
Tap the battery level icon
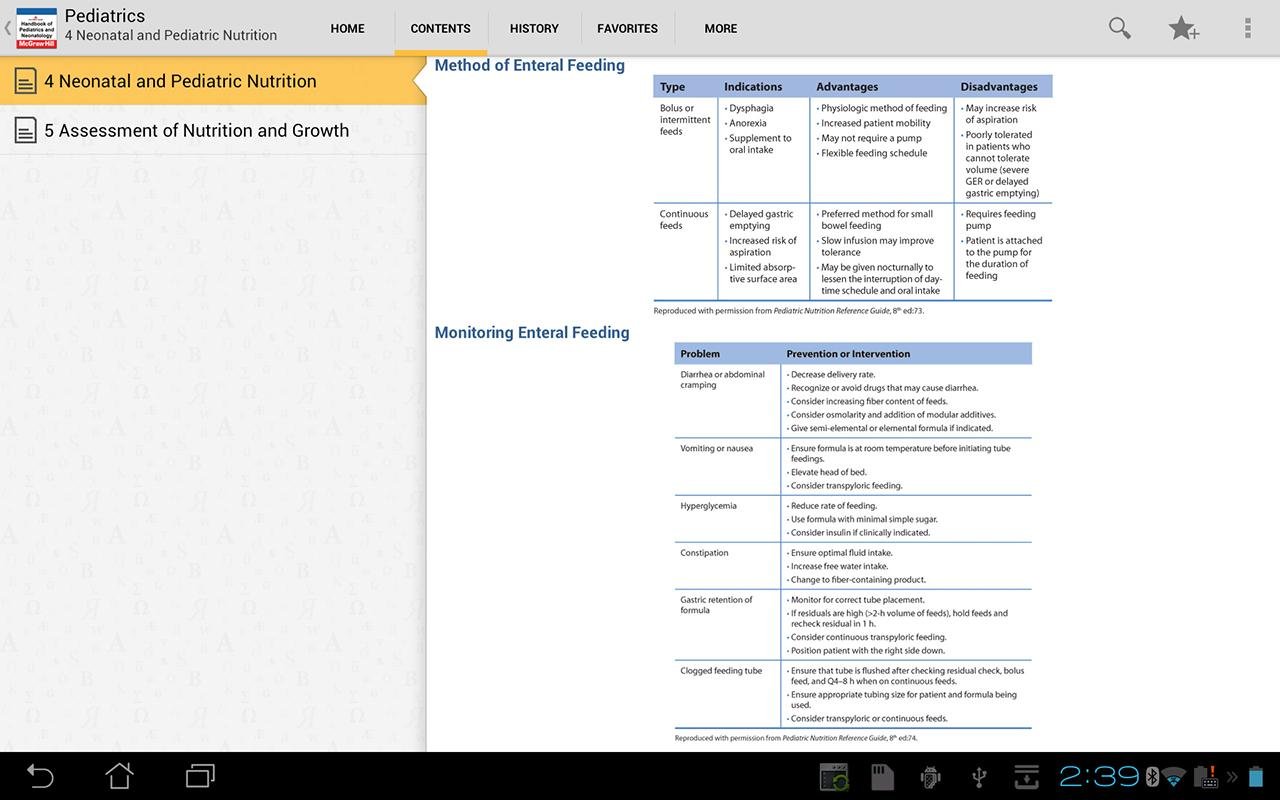(x=1255, y=777)
